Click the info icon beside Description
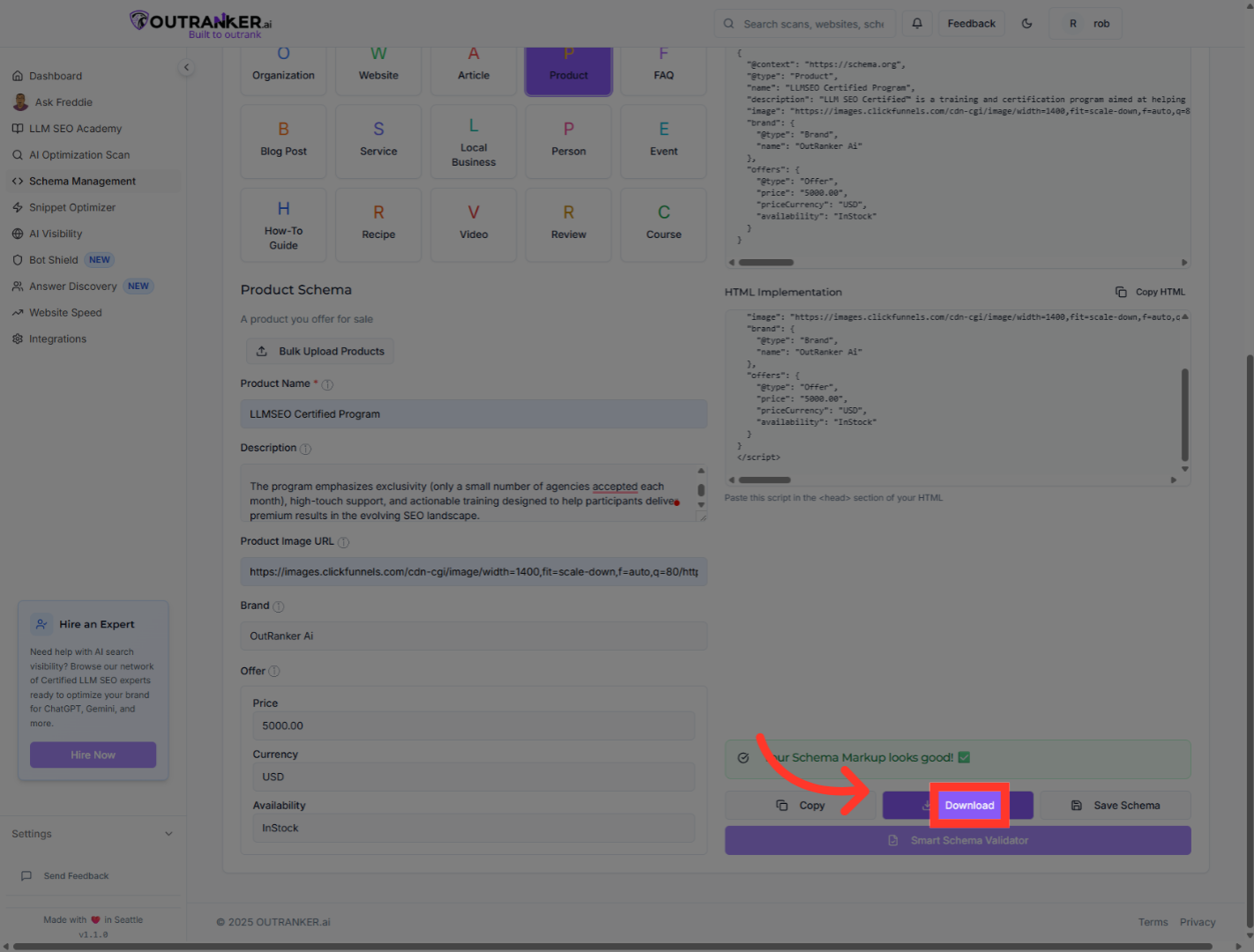The image size is (1254, 952). coord(305,449)
